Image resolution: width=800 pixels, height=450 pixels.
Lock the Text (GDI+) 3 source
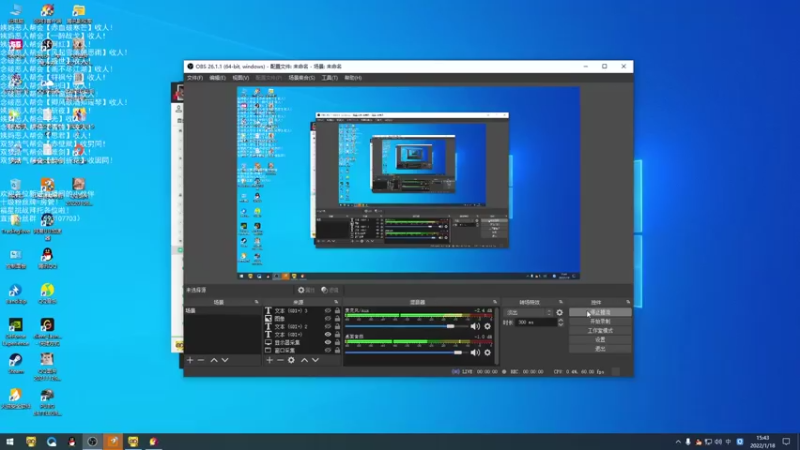(x=337, y=311)
